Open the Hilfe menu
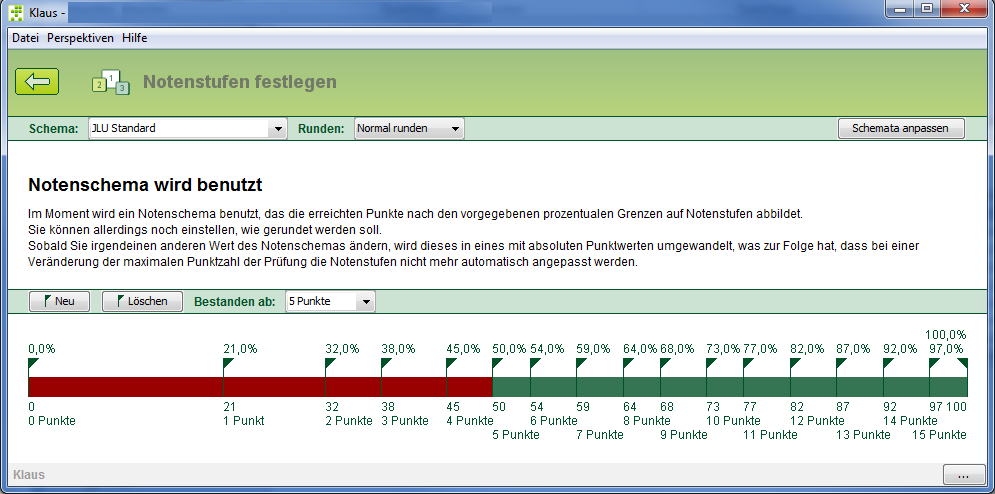This screenshot has height=494, width=995. (x=135, y=38)
